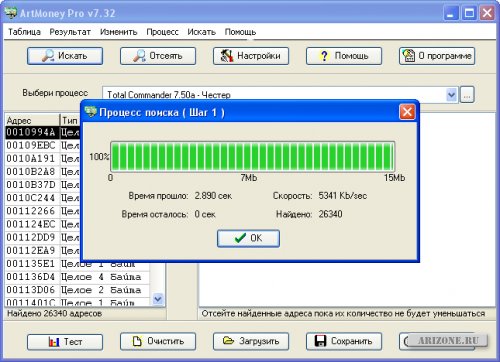This screenshot has height=362, width=500.
Task: Click the Помощь help button
Action: click(x=344, y=56)
